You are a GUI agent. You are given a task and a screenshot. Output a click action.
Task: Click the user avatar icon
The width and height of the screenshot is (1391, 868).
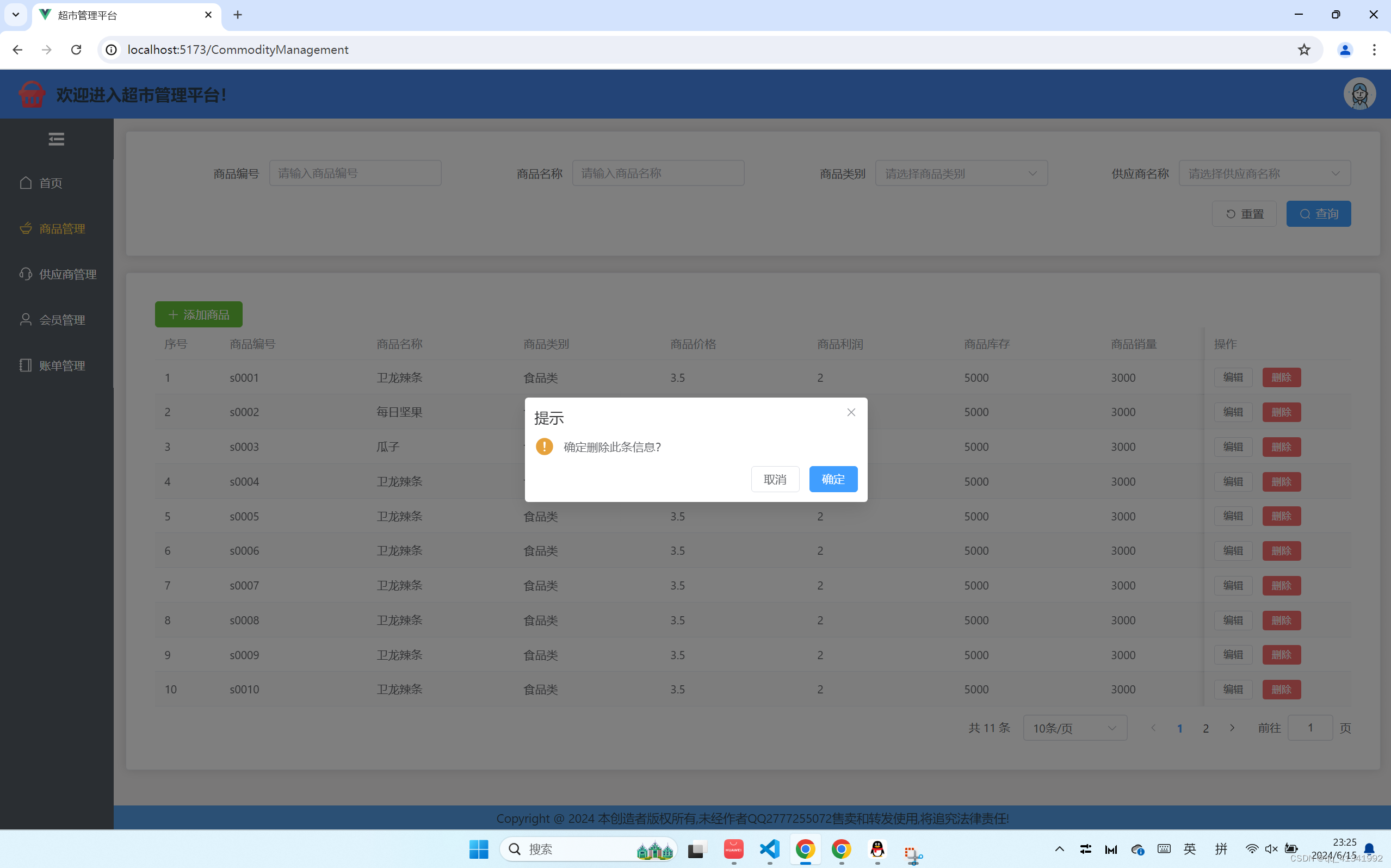pyautogui.click(x=1359, y=94)
